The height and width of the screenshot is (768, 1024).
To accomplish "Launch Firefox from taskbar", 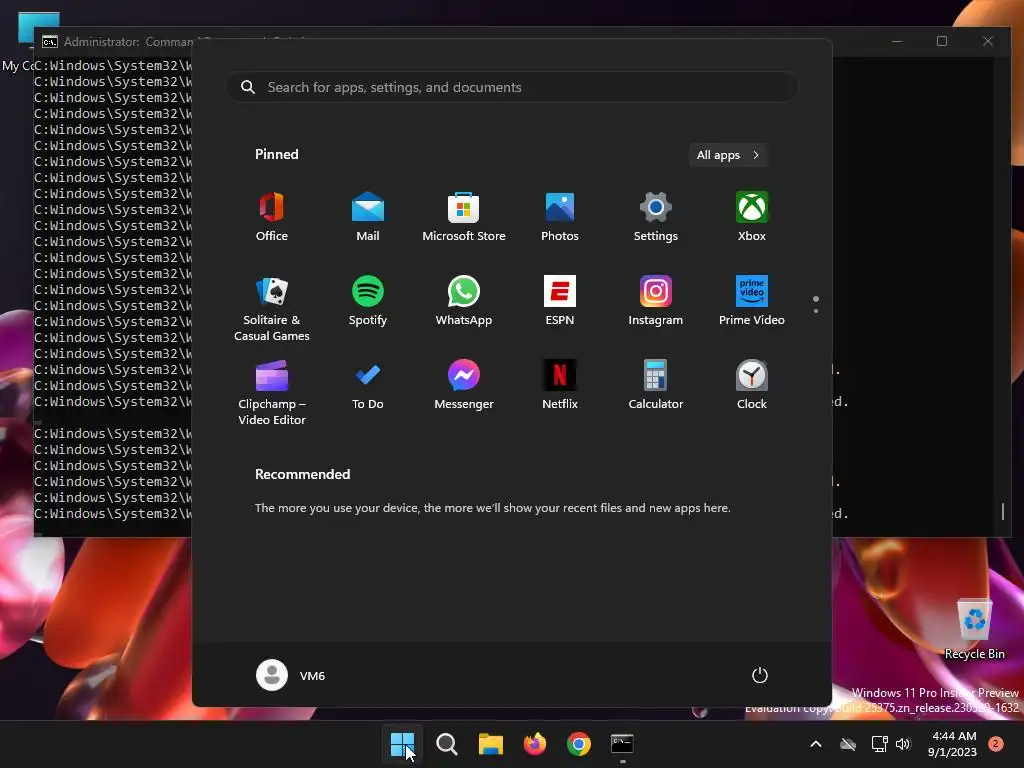I will (535, 744).
